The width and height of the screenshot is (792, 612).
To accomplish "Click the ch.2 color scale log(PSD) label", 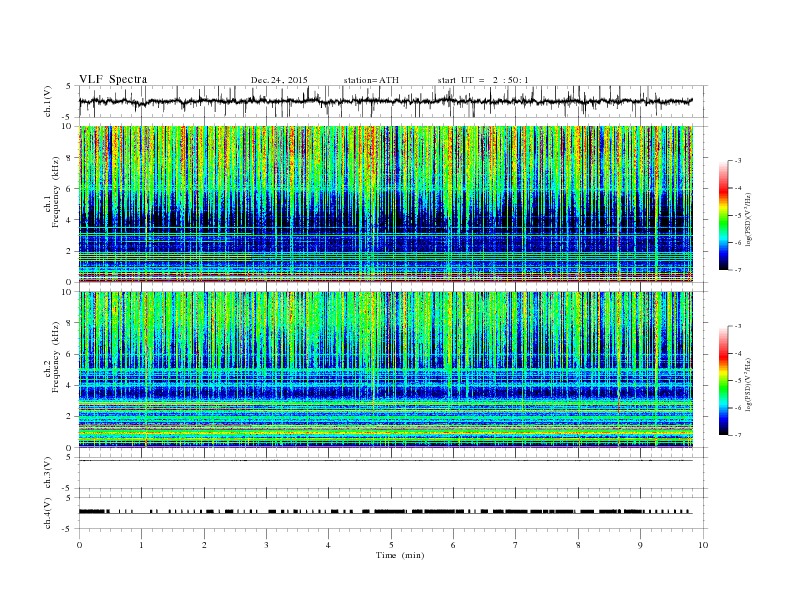I will (749, 385).
